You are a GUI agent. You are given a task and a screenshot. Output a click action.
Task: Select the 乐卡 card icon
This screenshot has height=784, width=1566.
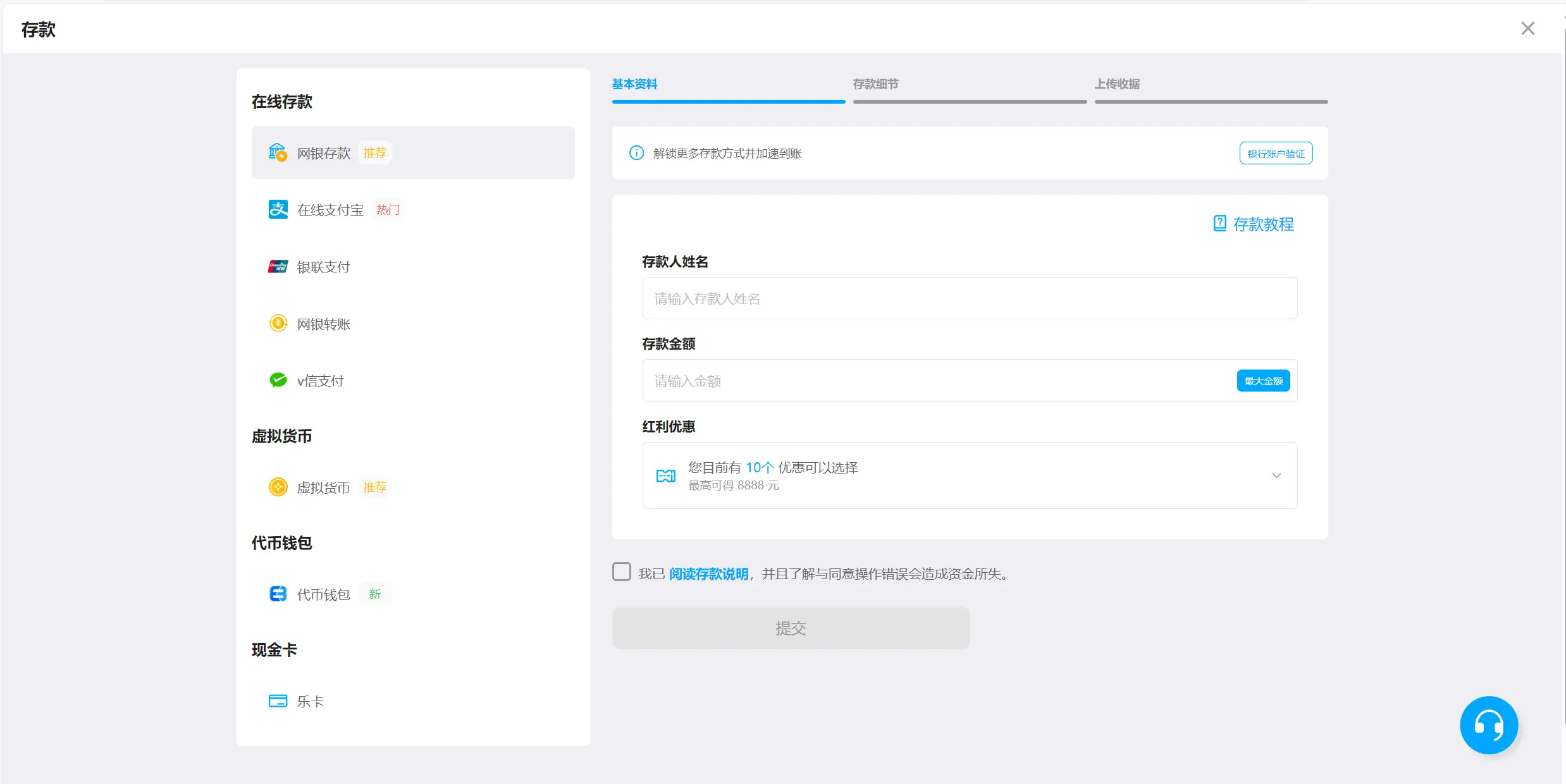[278, 701]
